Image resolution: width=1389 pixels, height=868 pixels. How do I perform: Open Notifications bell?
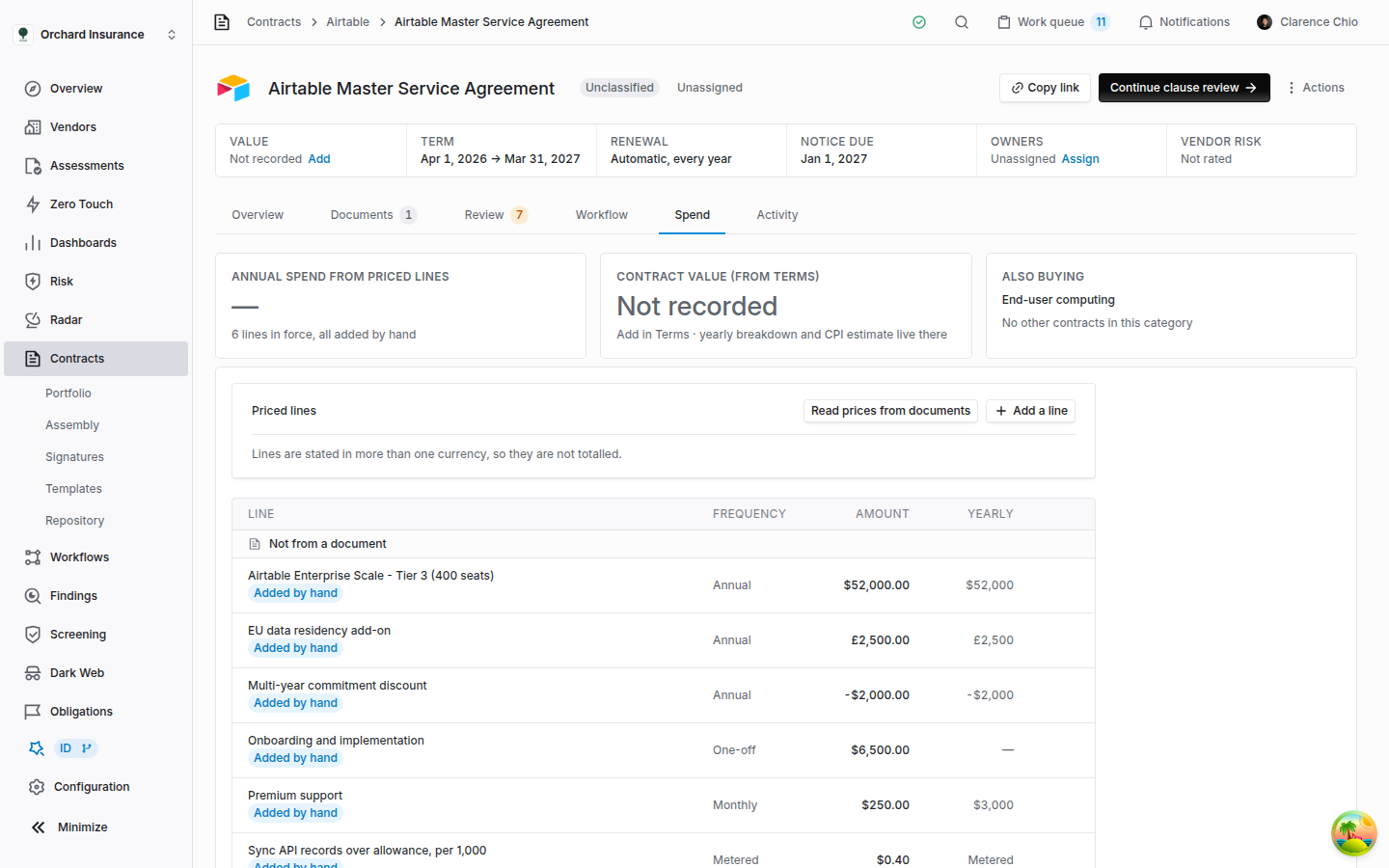1184,22
